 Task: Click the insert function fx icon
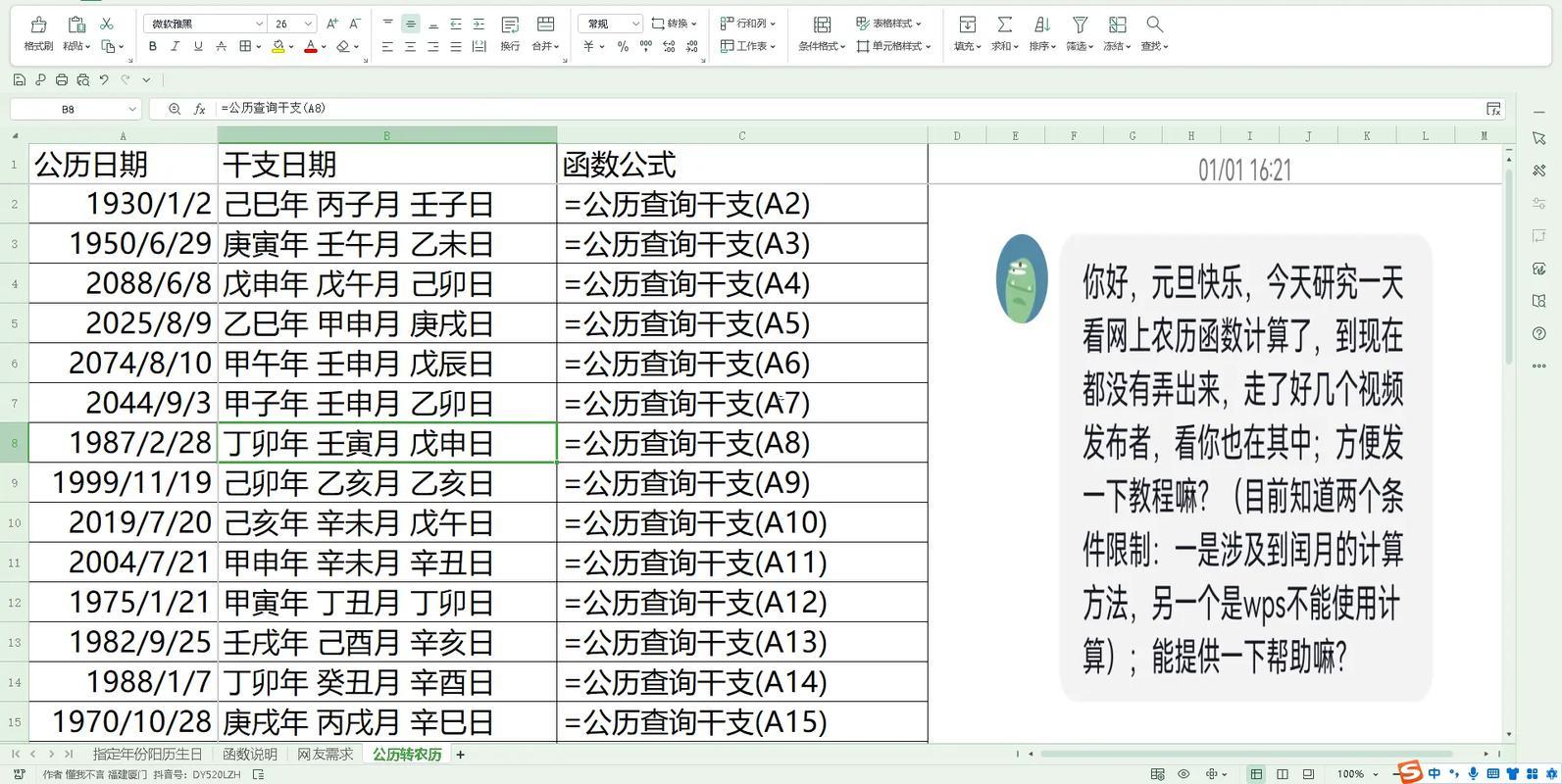(x=199, y=109)
